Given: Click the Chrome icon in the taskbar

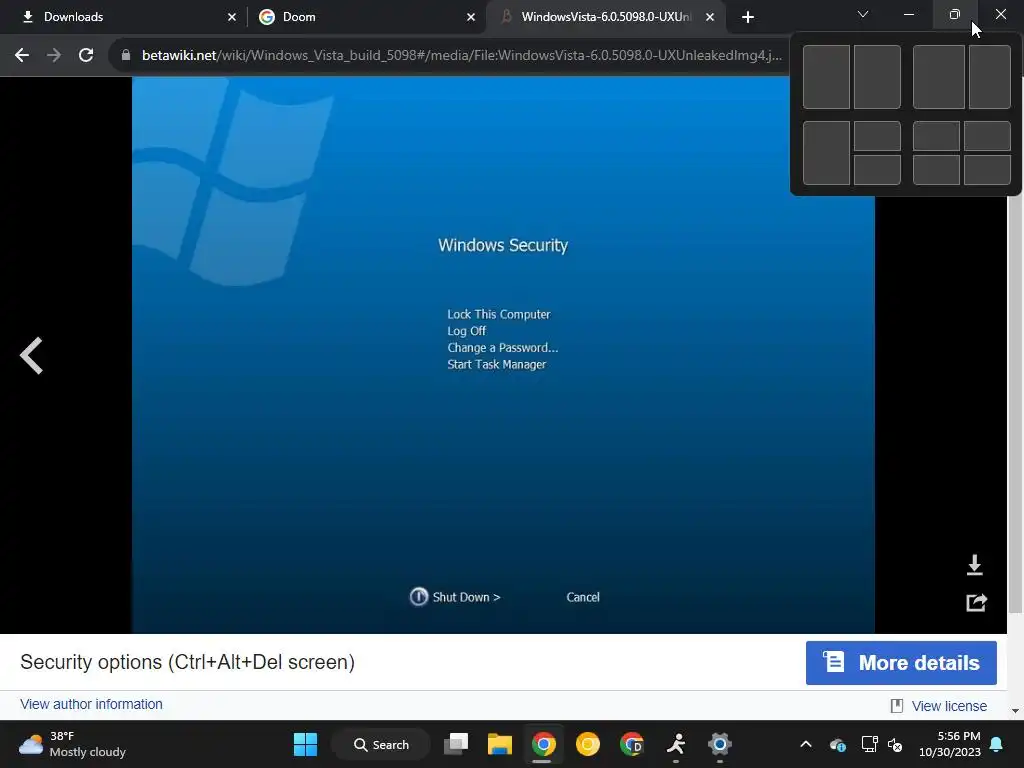Looking at the screenshot, I should (x=543, y=744).
